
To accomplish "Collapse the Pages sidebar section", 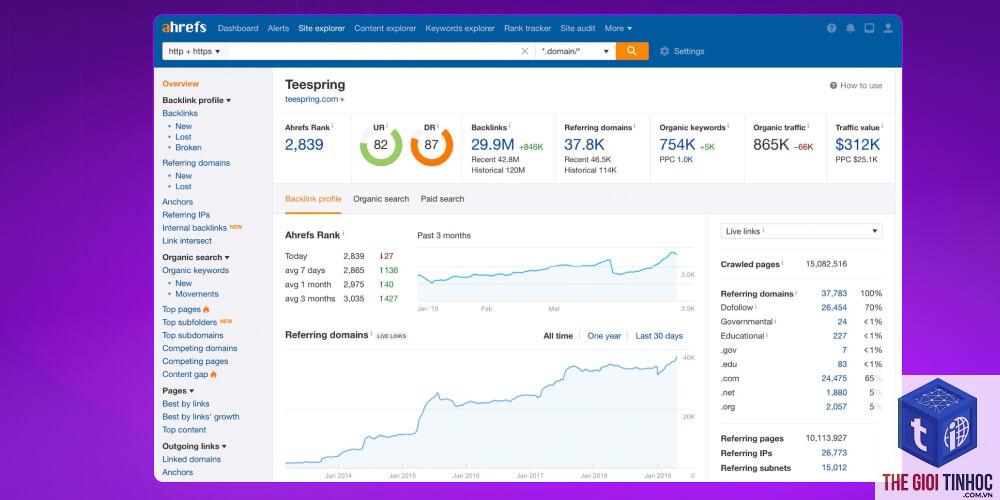I will 178,391.
